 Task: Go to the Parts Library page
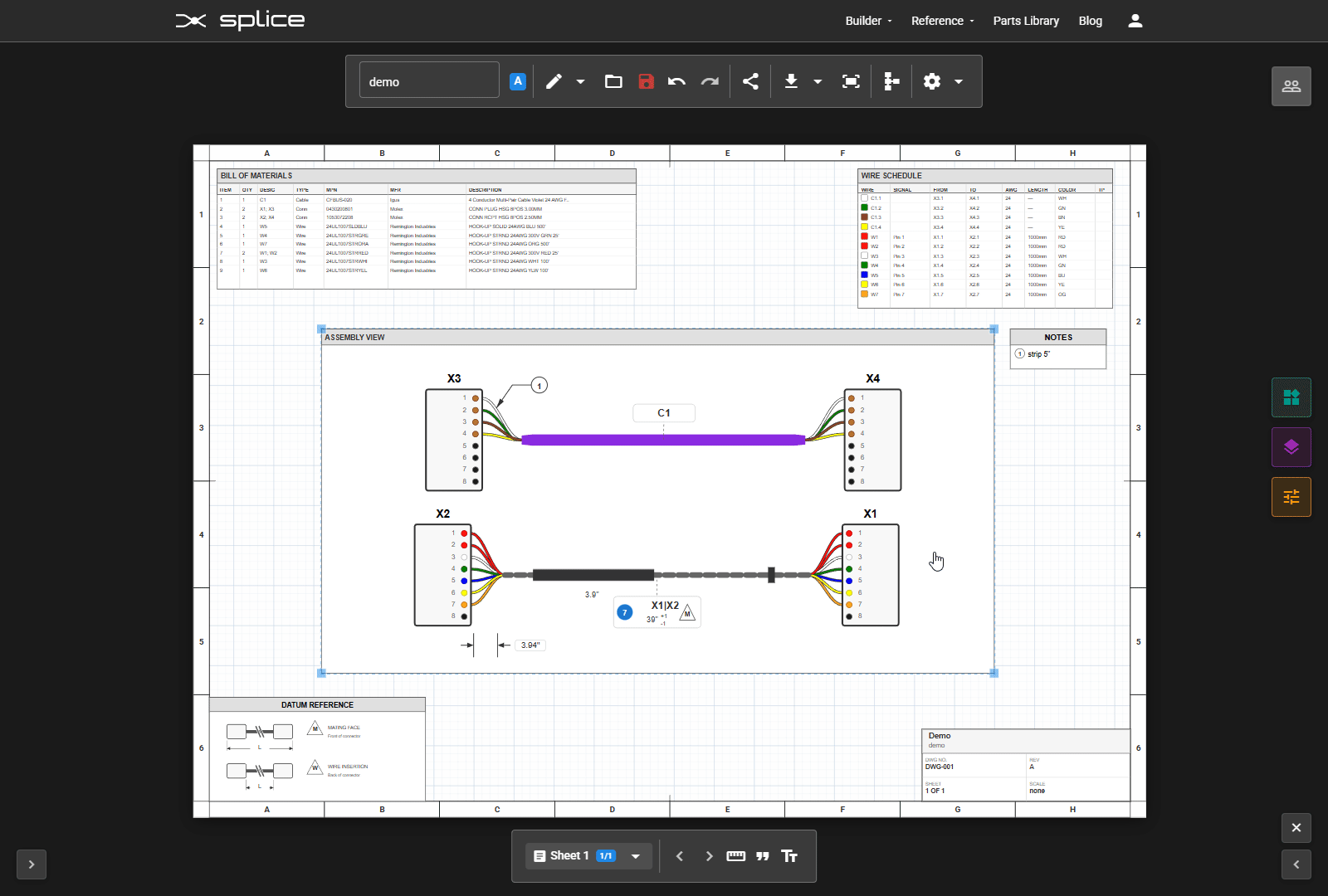1026,21
